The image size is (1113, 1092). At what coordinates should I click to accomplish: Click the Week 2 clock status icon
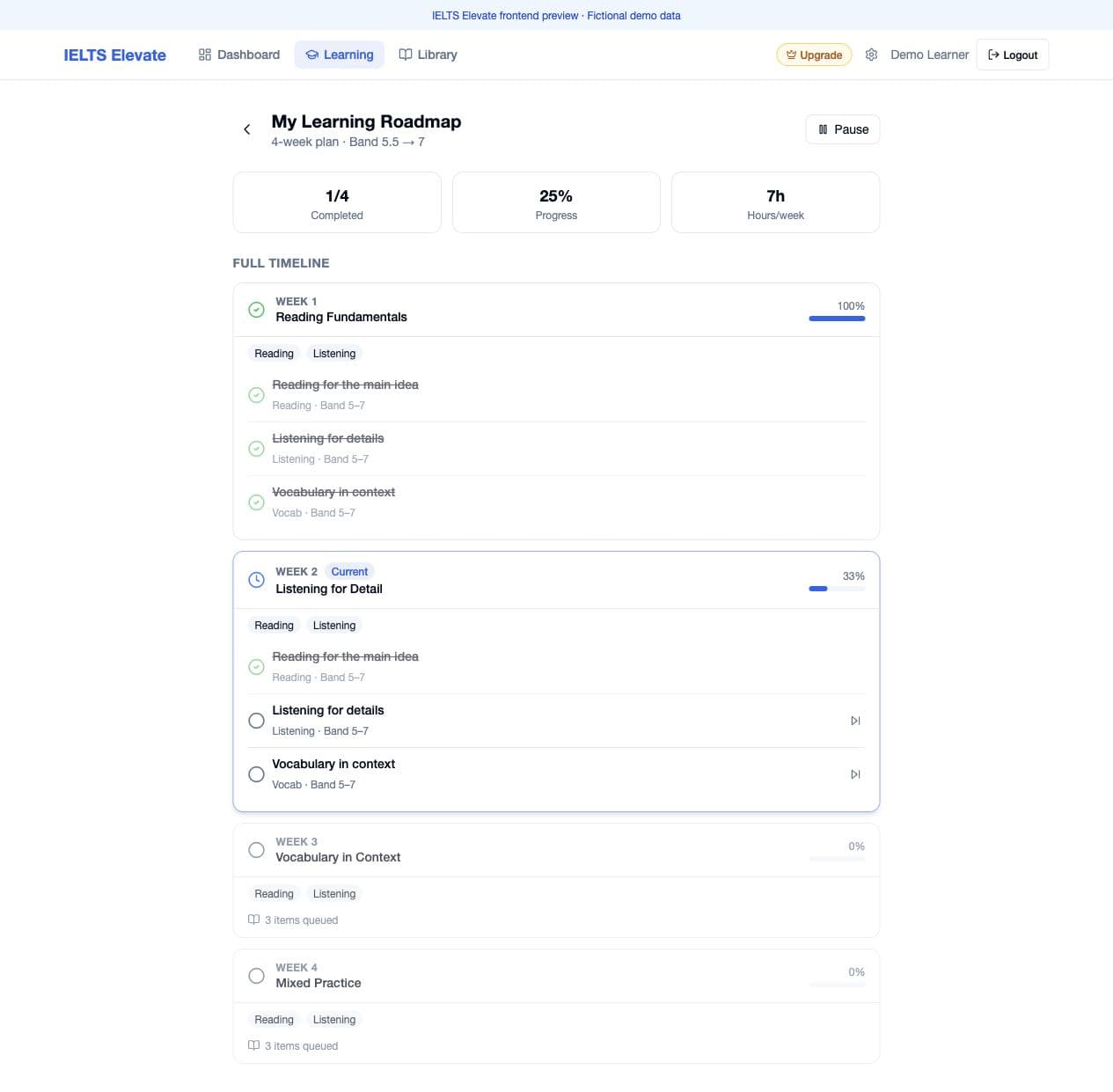coord(256,580)
